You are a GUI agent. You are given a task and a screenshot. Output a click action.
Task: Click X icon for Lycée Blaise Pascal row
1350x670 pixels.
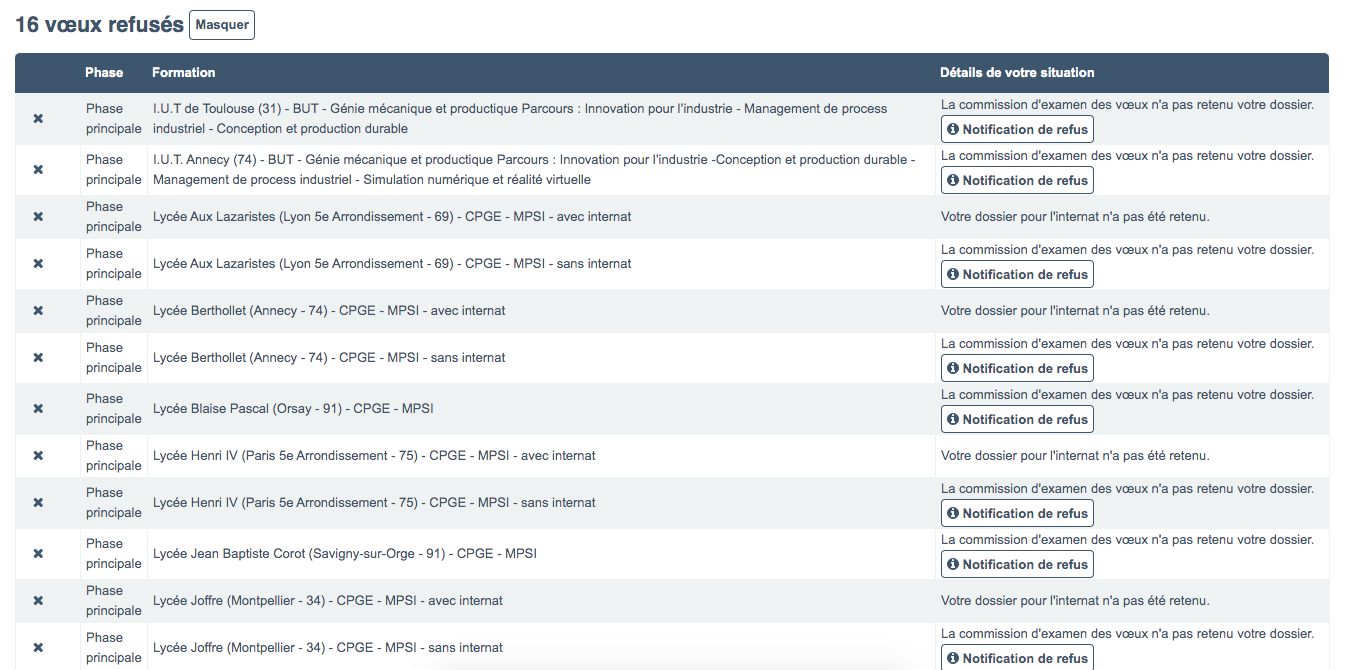[38, 409]
